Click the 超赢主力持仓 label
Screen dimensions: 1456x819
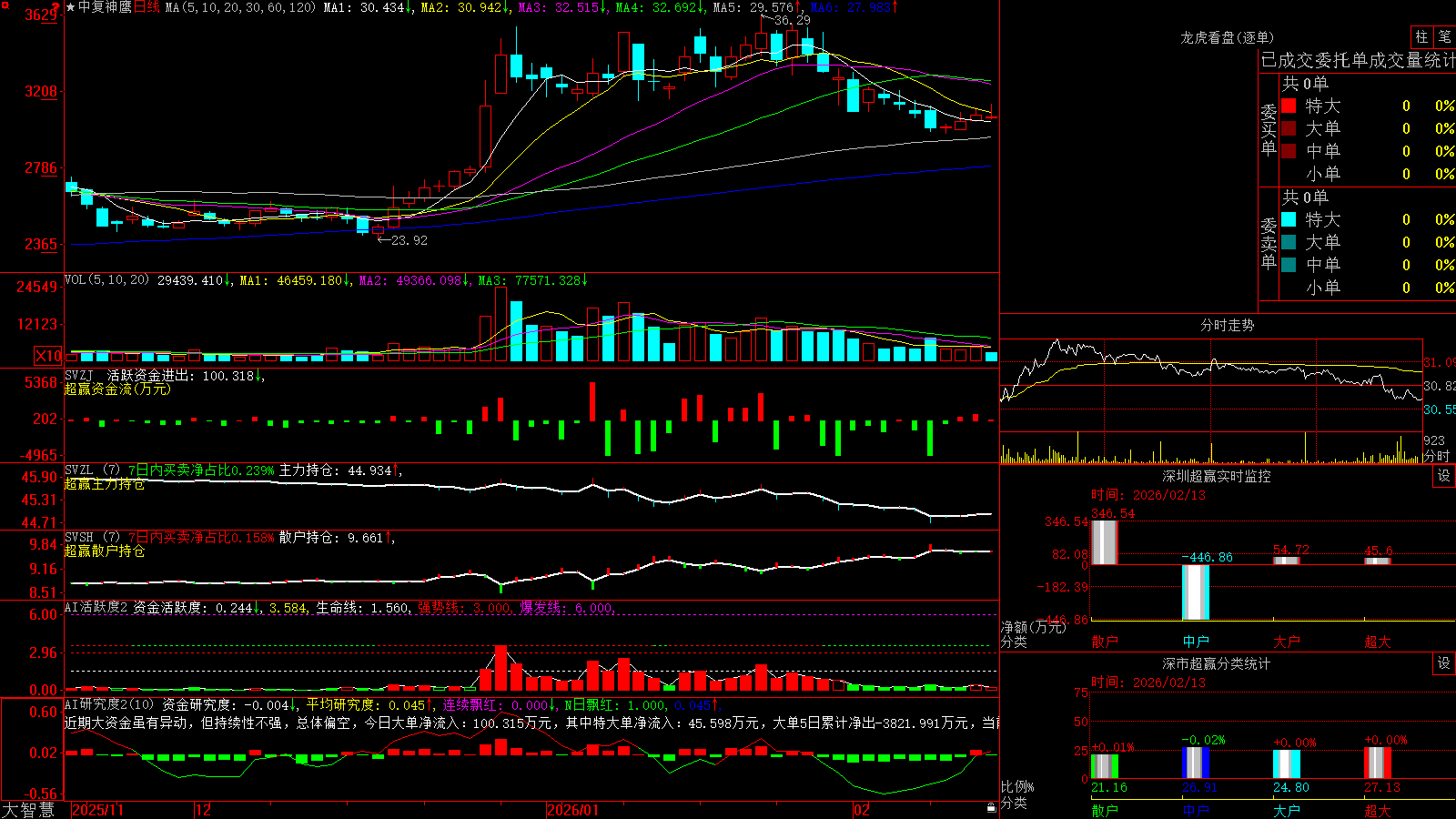[105, 483]
